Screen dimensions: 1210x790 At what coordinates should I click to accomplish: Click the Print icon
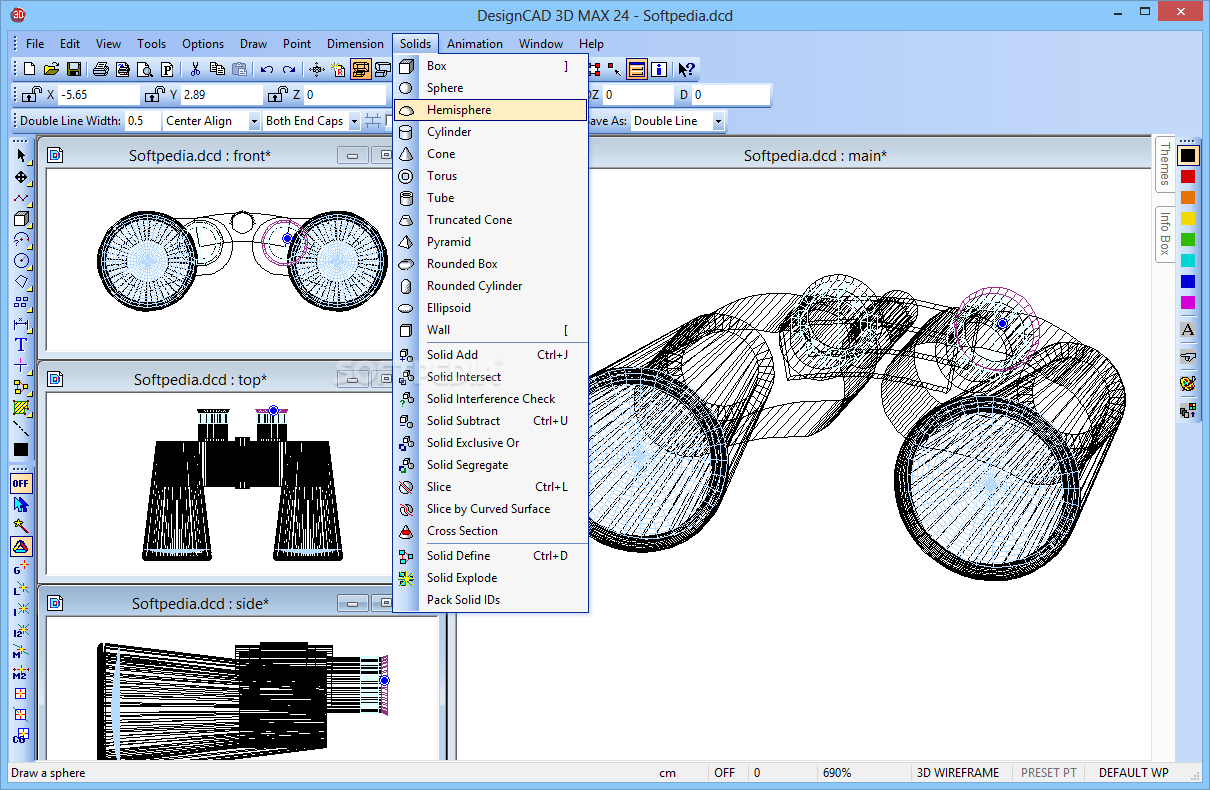(x=100, y=69)
